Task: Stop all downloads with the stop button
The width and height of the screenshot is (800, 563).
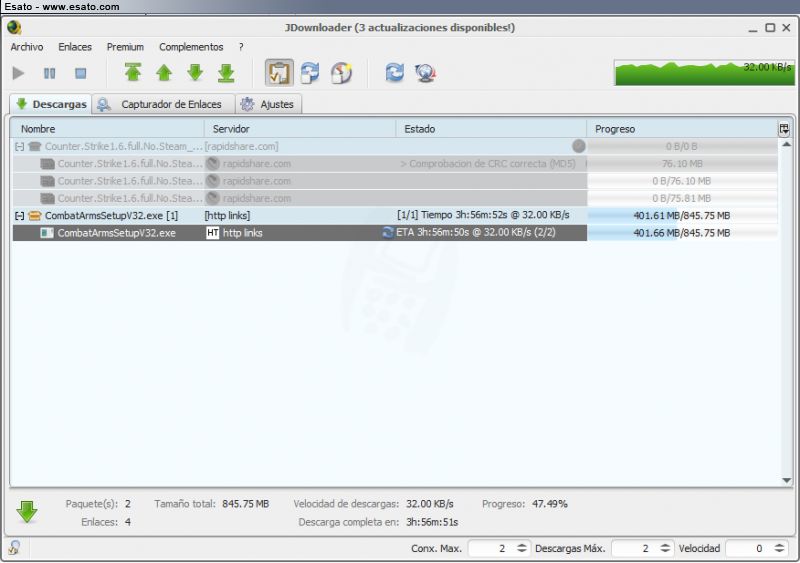Action: pyautogui.click(x=81, y=73)
